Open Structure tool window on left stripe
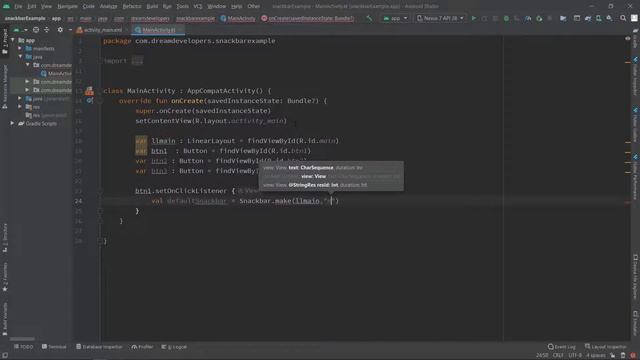This screenshot has height=360, width=640. tap(5, 237)
